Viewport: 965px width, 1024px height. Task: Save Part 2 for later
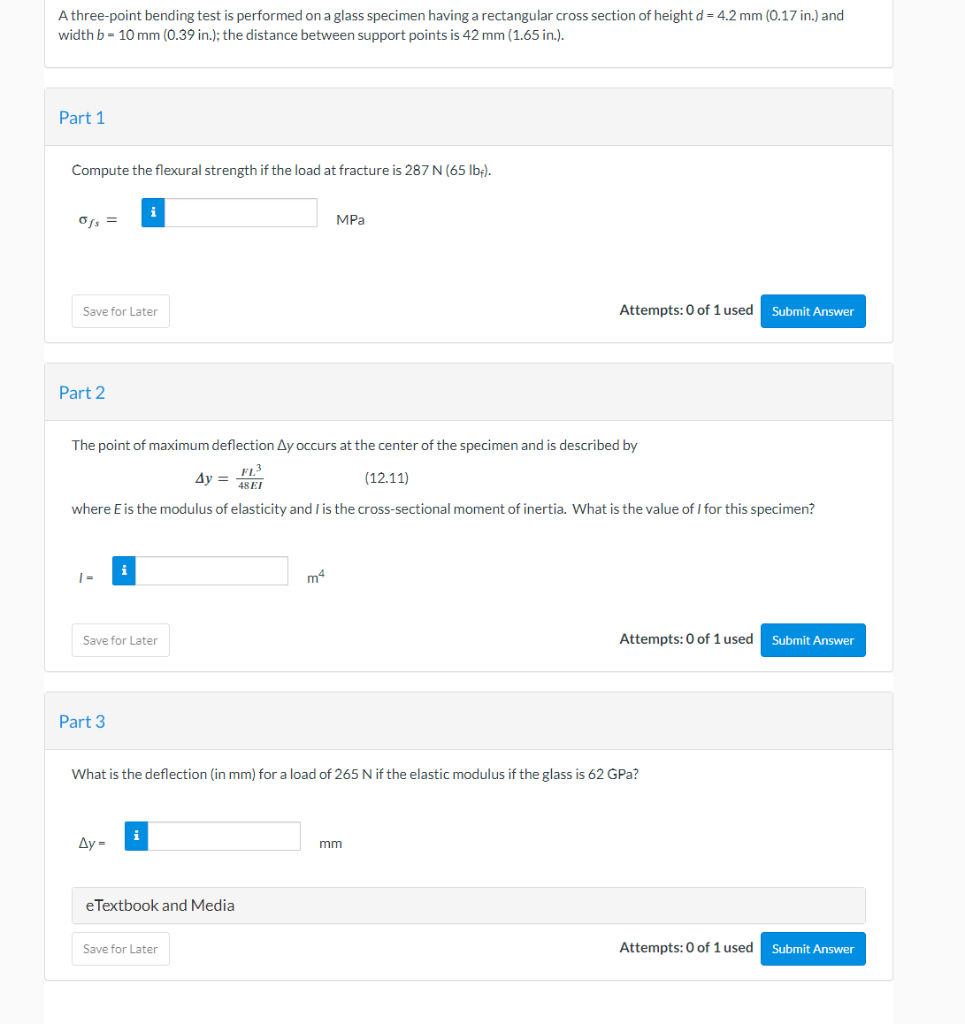[121, 641]
